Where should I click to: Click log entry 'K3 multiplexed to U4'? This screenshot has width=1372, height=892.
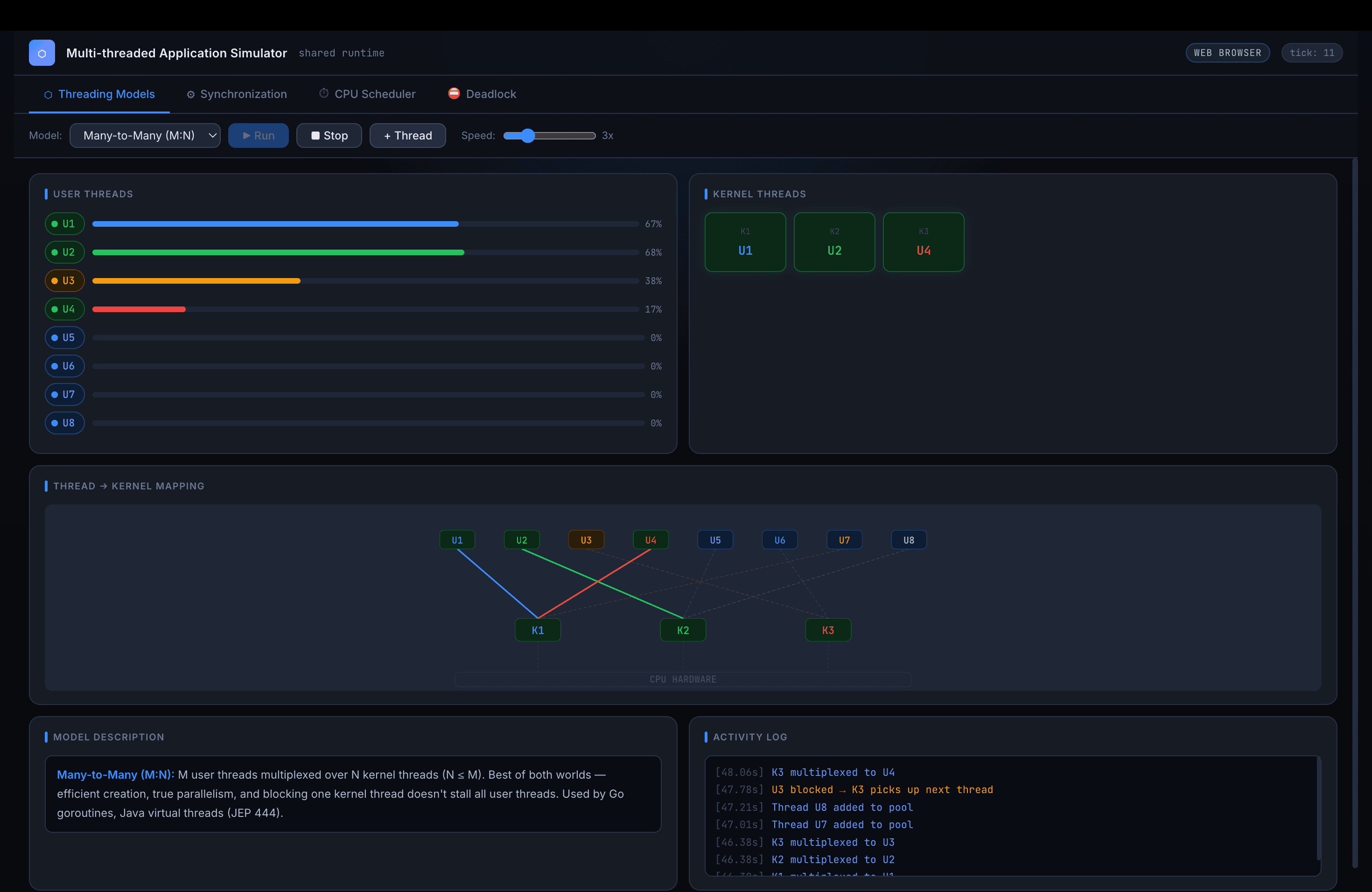tap(833, 772)
